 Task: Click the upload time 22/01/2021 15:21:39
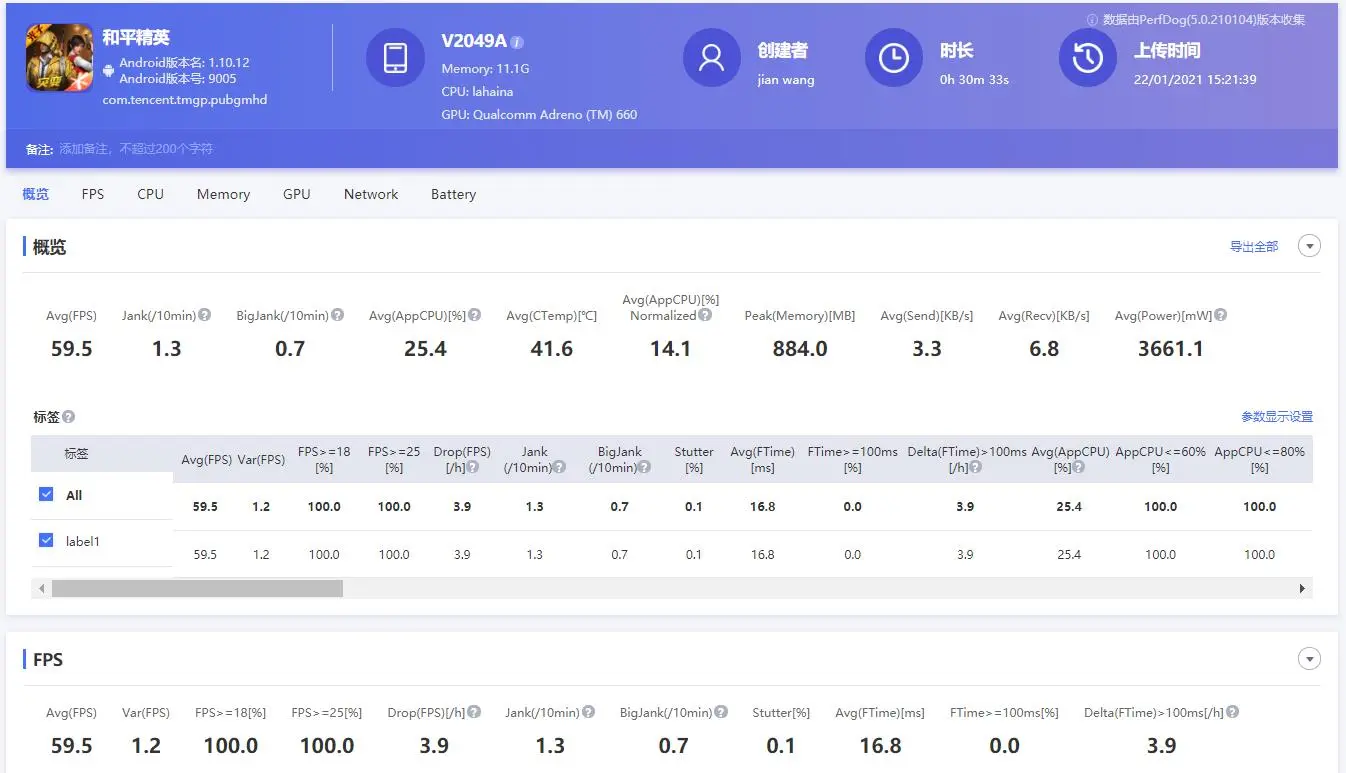1195,79
